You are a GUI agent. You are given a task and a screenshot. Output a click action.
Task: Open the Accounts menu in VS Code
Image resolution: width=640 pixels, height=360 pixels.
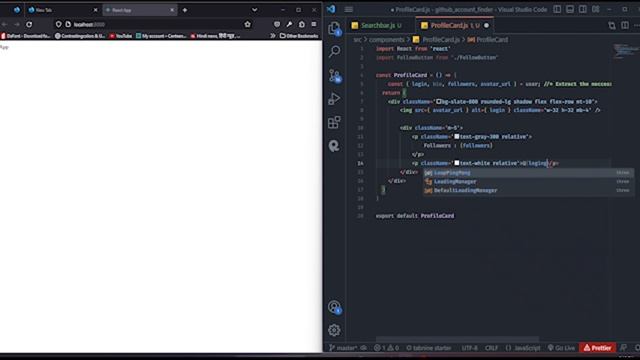tap(335, 307)
